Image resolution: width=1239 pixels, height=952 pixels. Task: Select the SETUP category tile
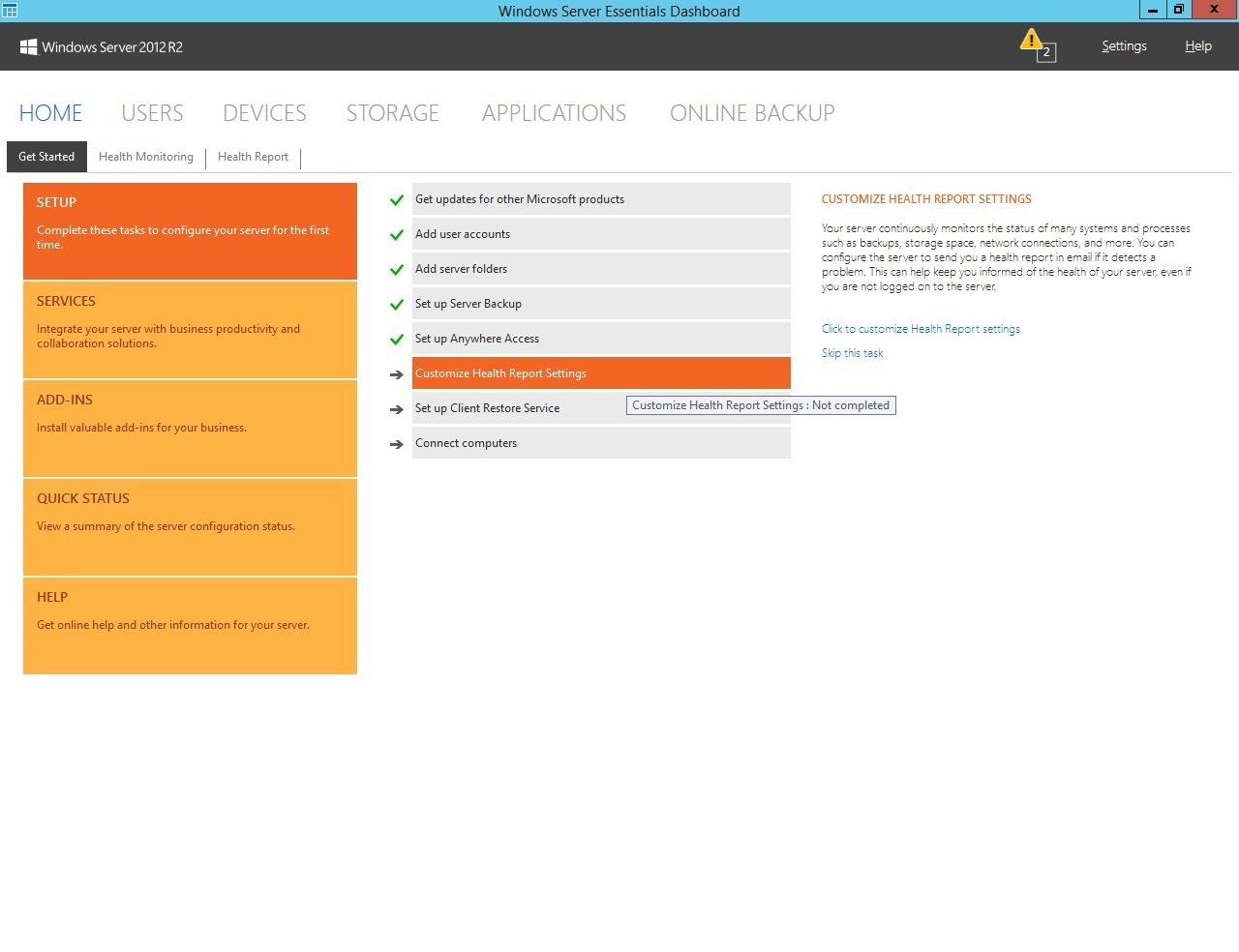(190, 231)
